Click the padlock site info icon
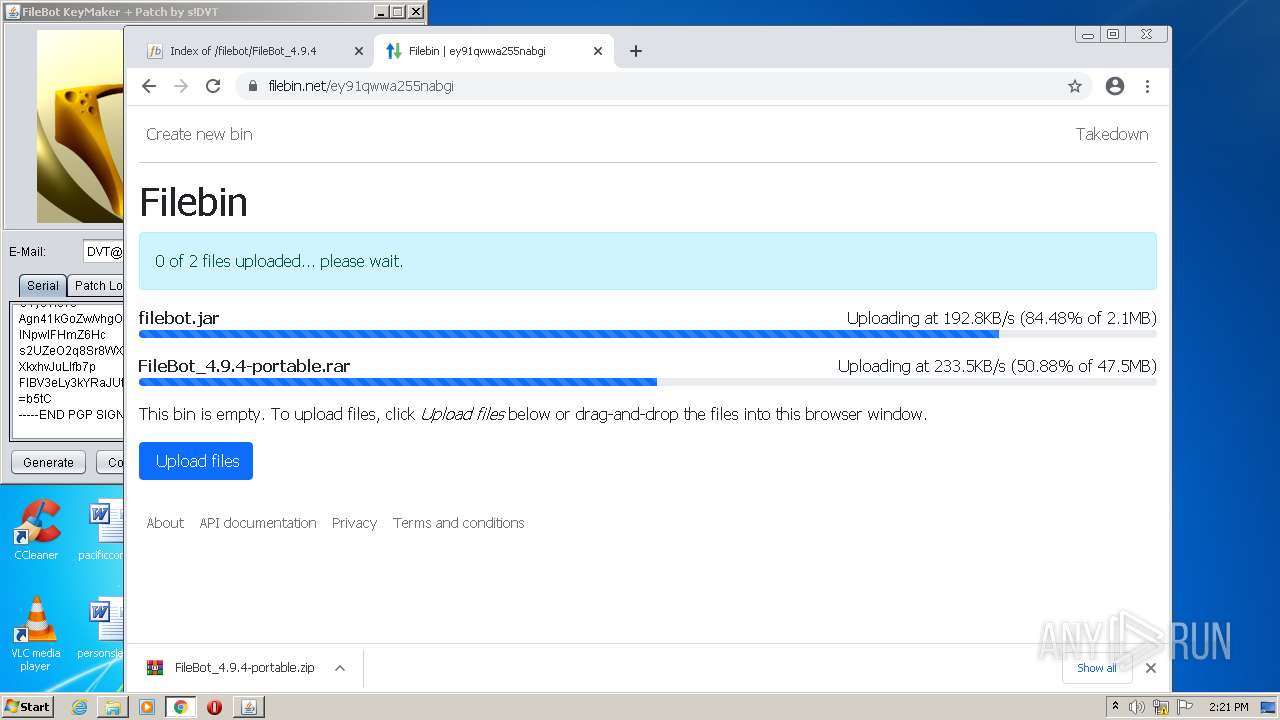1280x720 pixels. [x=253, y=86]
